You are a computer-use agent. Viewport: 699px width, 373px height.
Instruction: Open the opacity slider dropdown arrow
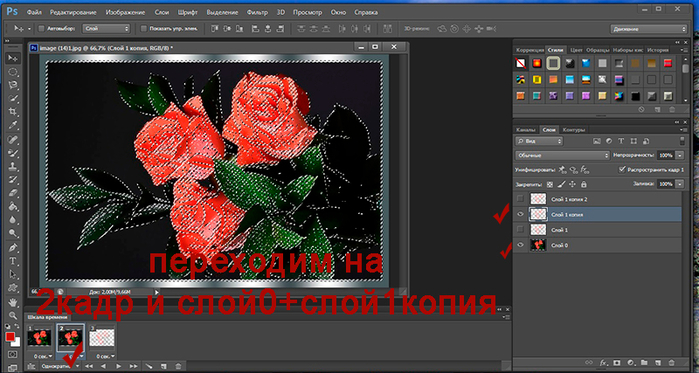coord(679,156)
